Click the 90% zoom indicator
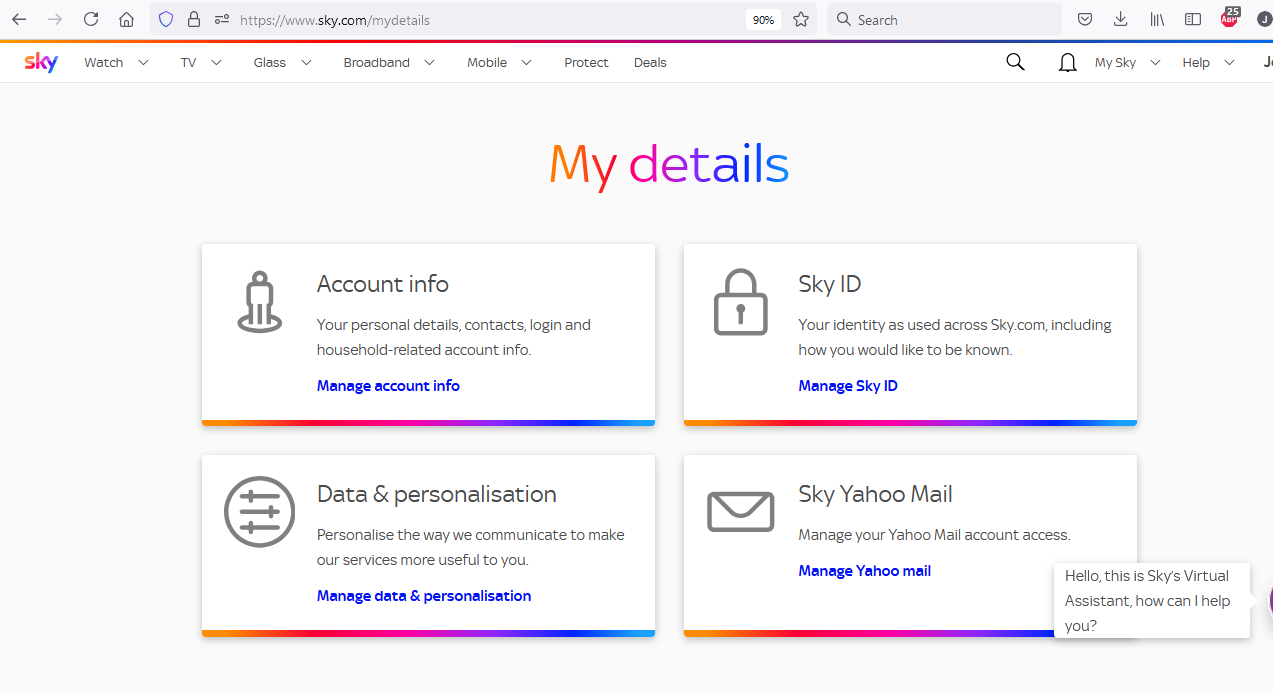This screenshot has height=692, width=1273. click(763, 19)
